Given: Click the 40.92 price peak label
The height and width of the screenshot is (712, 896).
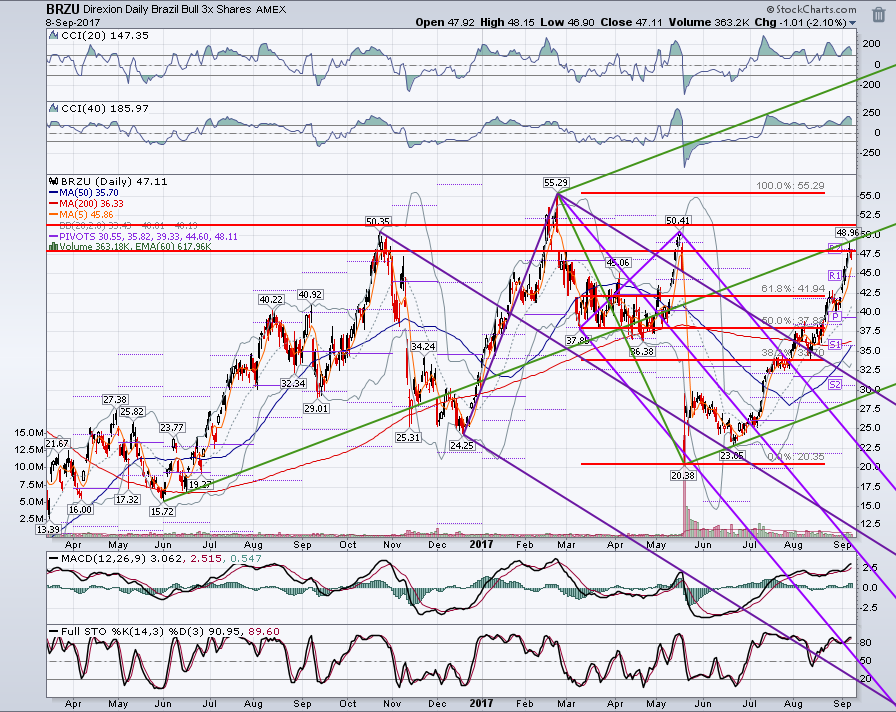Looking at the screenshot, I should 310,295.
